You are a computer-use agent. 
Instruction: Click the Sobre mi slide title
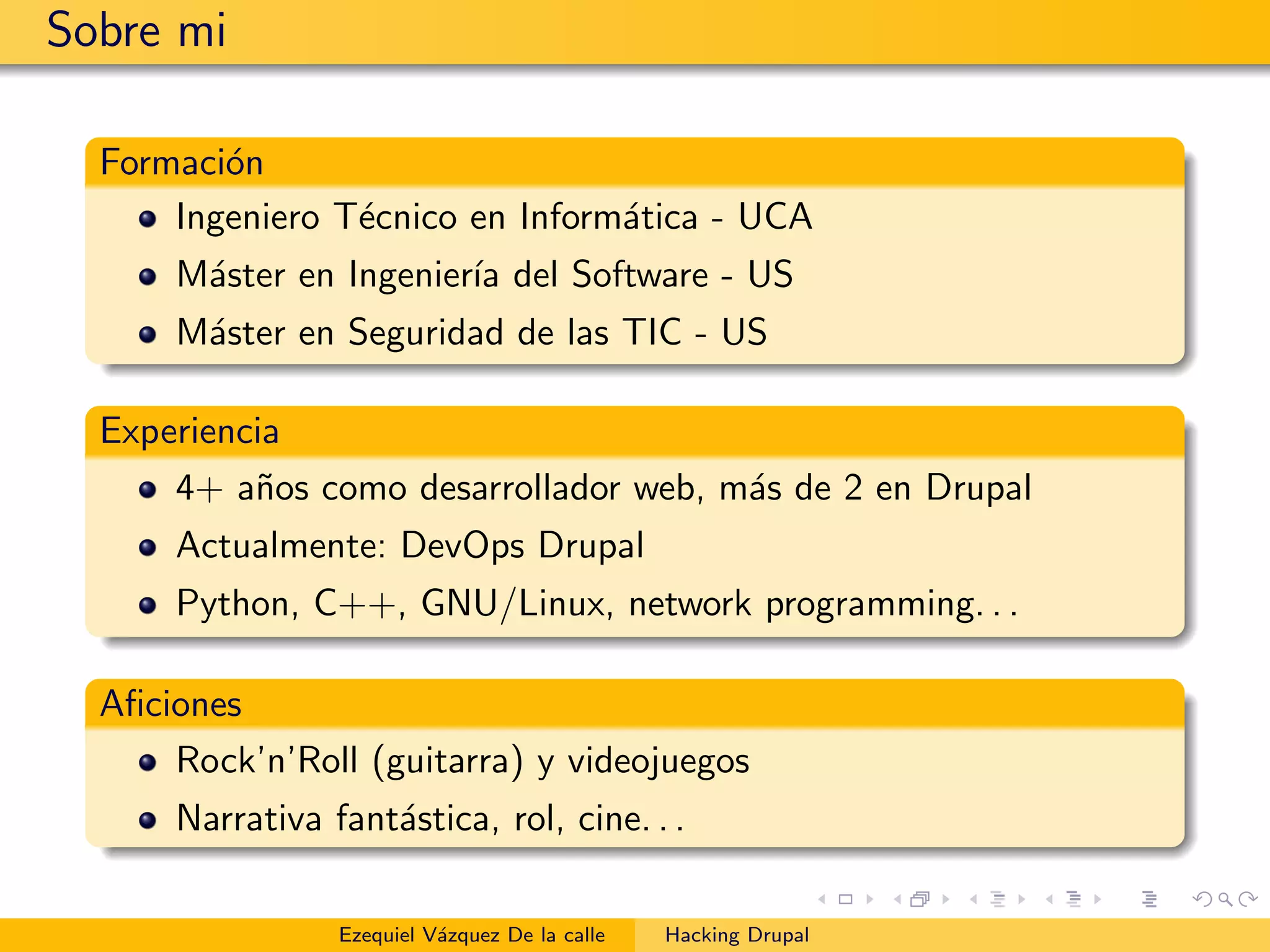pyautogui.click(x=136, y=30)
